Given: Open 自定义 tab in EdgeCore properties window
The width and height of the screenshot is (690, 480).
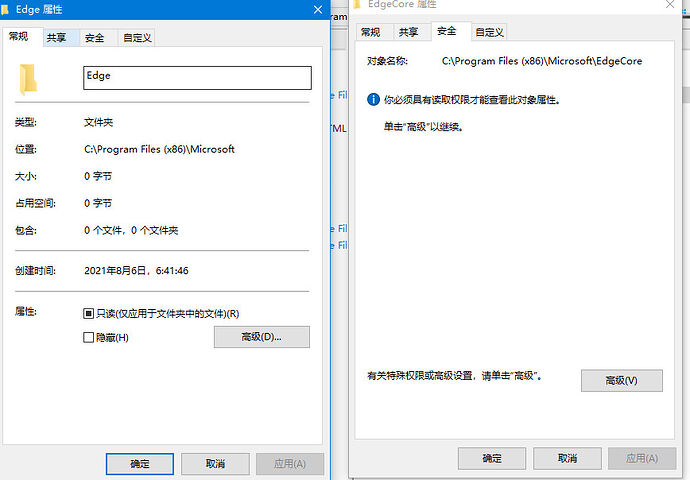Looking at the screenshot, I should [x=490, y=32].
